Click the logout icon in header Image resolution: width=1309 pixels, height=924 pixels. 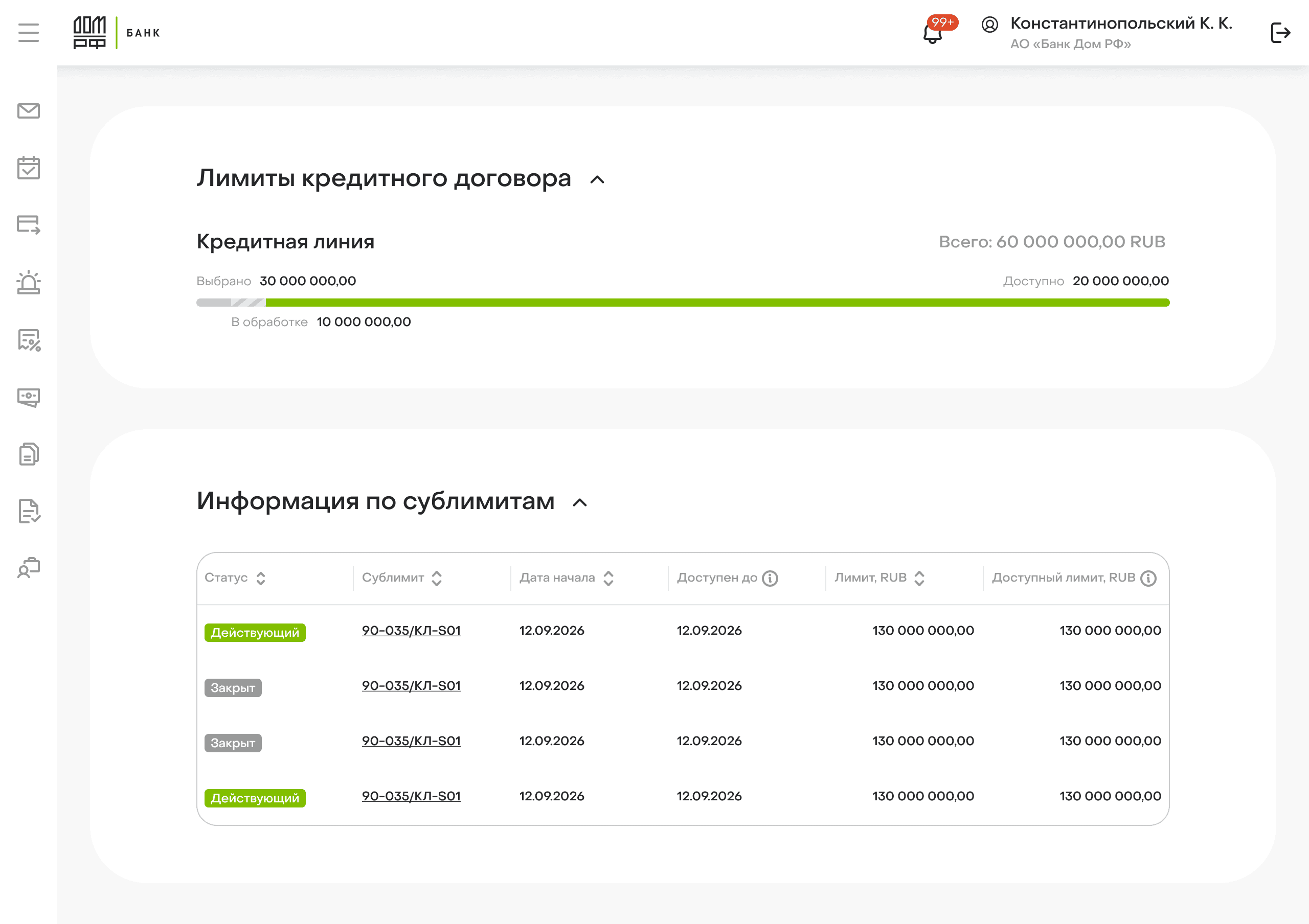tap(1280, 33)
